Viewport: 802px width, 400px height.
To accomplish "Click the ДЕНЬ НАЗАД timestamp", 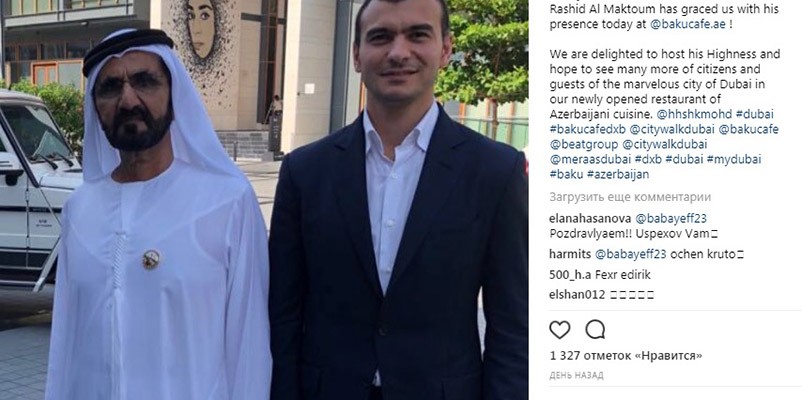I will (576, 375).
